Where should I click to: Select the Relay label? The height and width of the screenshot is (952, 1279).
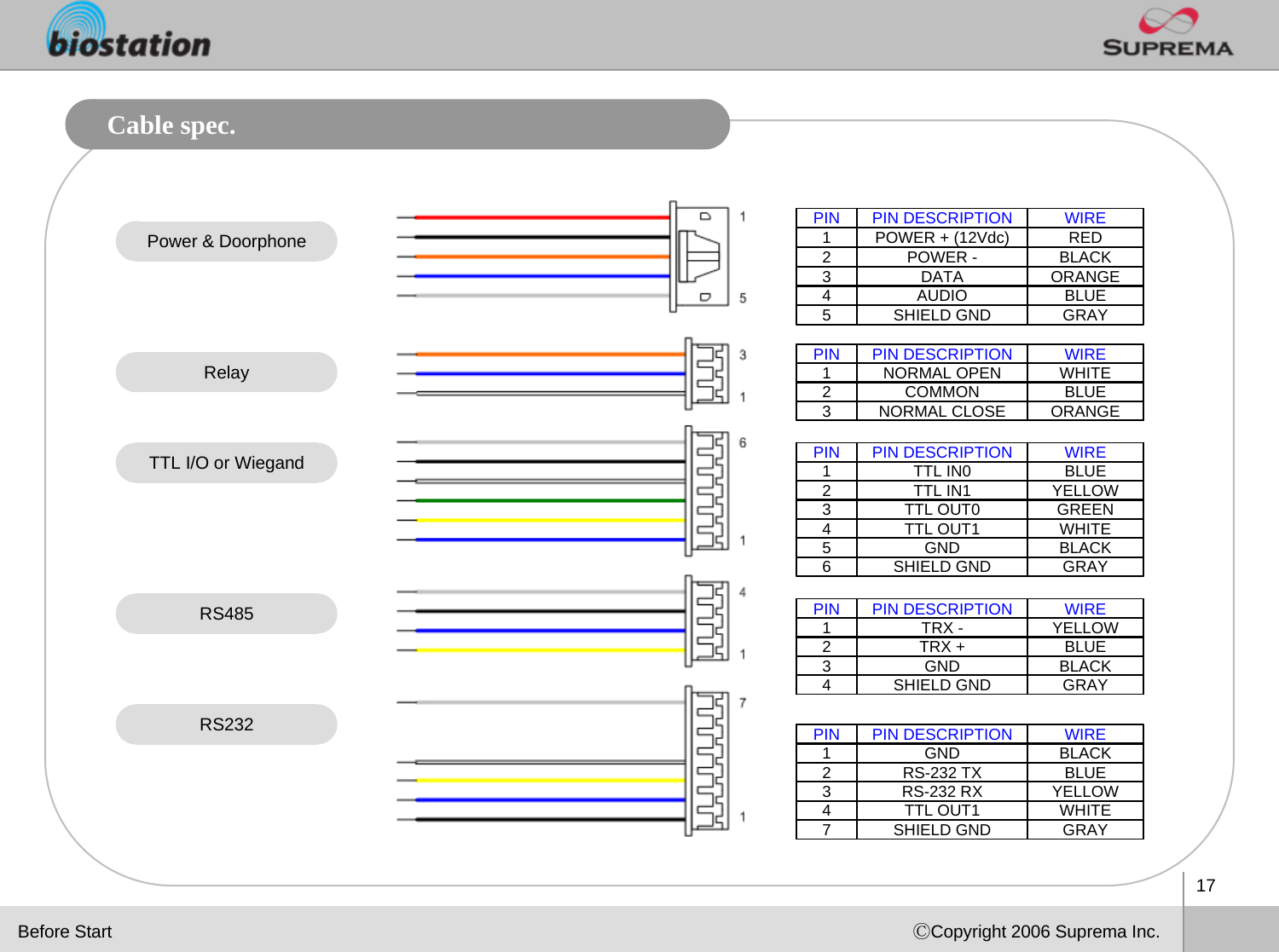click(x=227, y=372)
